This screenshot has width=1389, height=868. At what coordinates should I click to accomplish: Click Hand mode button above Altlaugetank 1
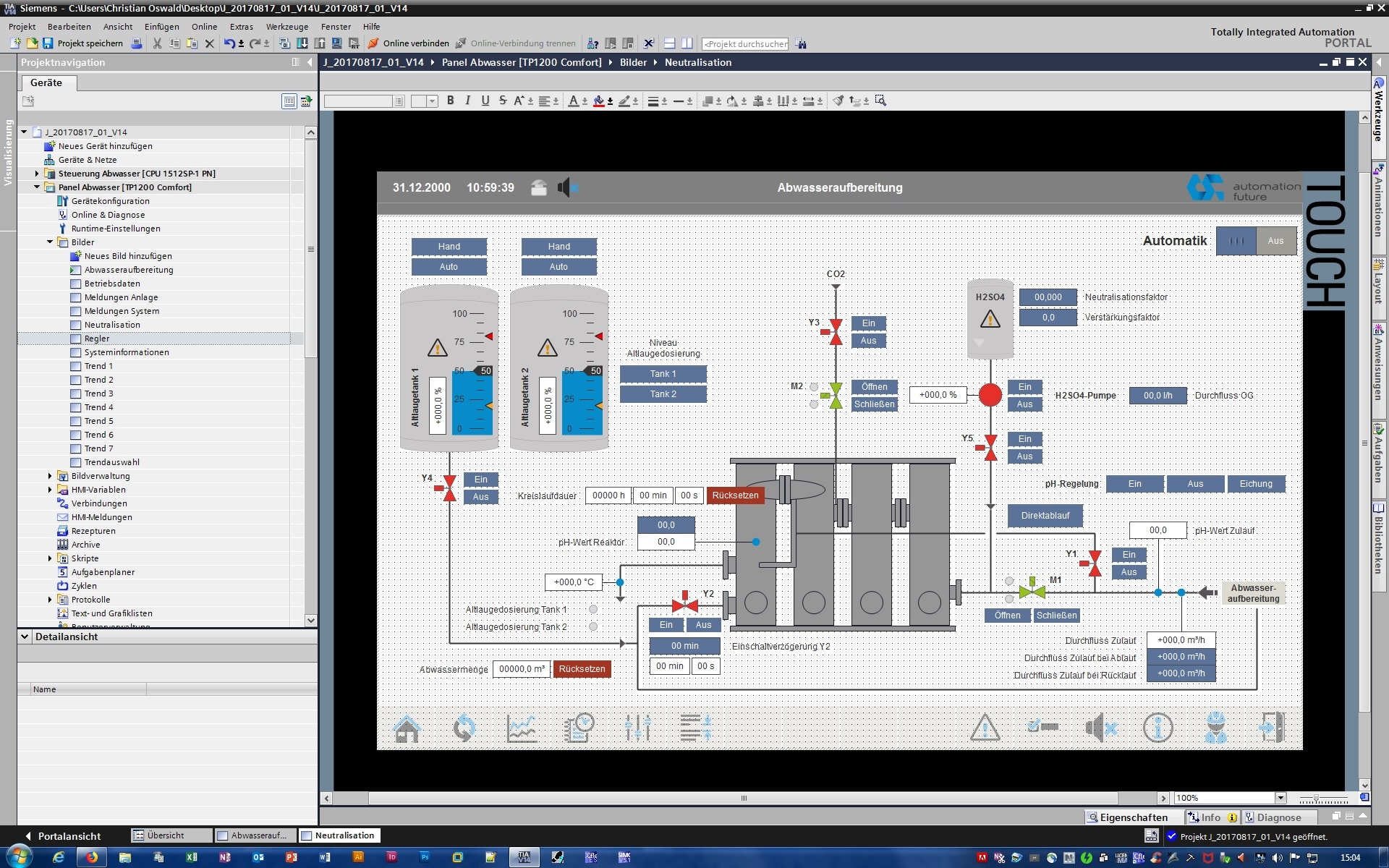pyautogui.click(x=449, y=247)
